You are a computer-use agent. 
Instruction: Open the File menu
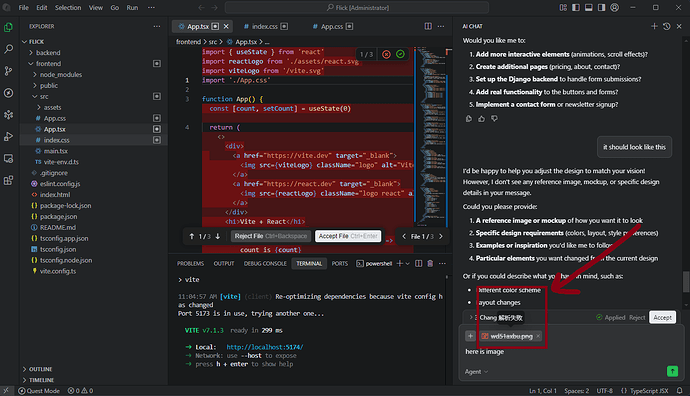[x=23, y=7]
